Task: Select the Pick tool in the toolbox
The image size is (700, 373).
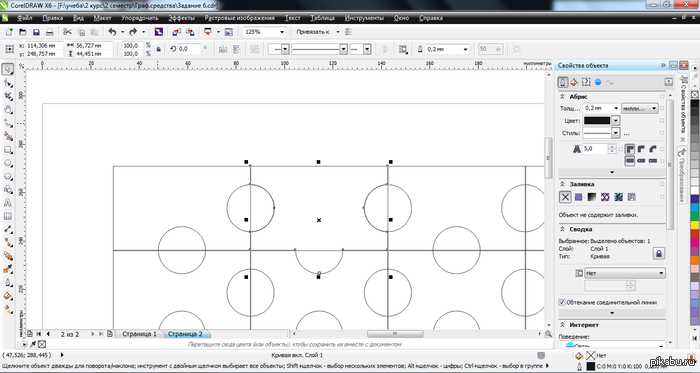Action: (8, 70)
